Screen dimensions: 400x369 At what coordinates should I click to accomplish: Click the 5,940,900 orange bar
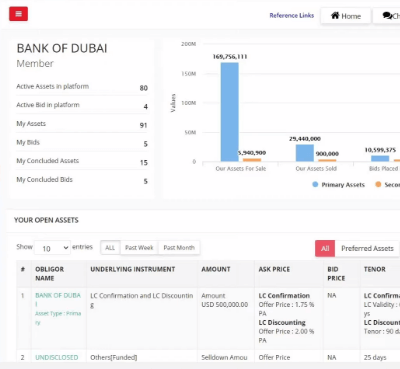click(x=252, y=160)
